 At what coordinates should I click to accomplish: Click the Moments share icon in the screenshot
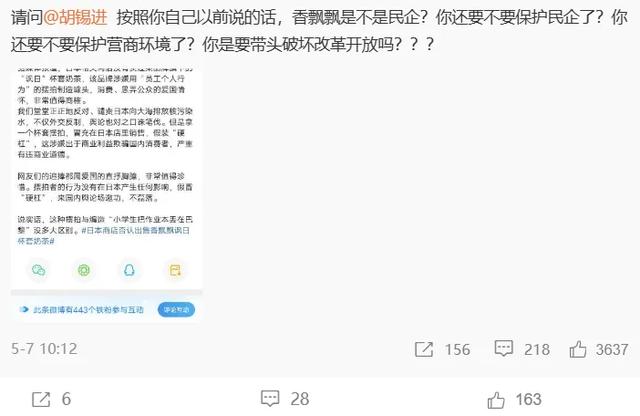coord(84,270)
